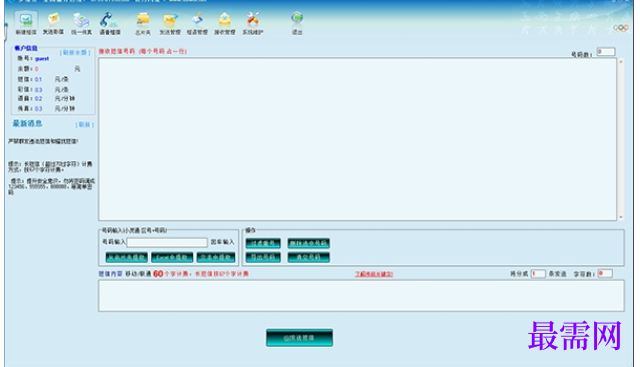Image resolution: width=640 pixels, height=367 pixels.
Task: Click the refresh balance link (刷新余额)
Action: [75, 53]
